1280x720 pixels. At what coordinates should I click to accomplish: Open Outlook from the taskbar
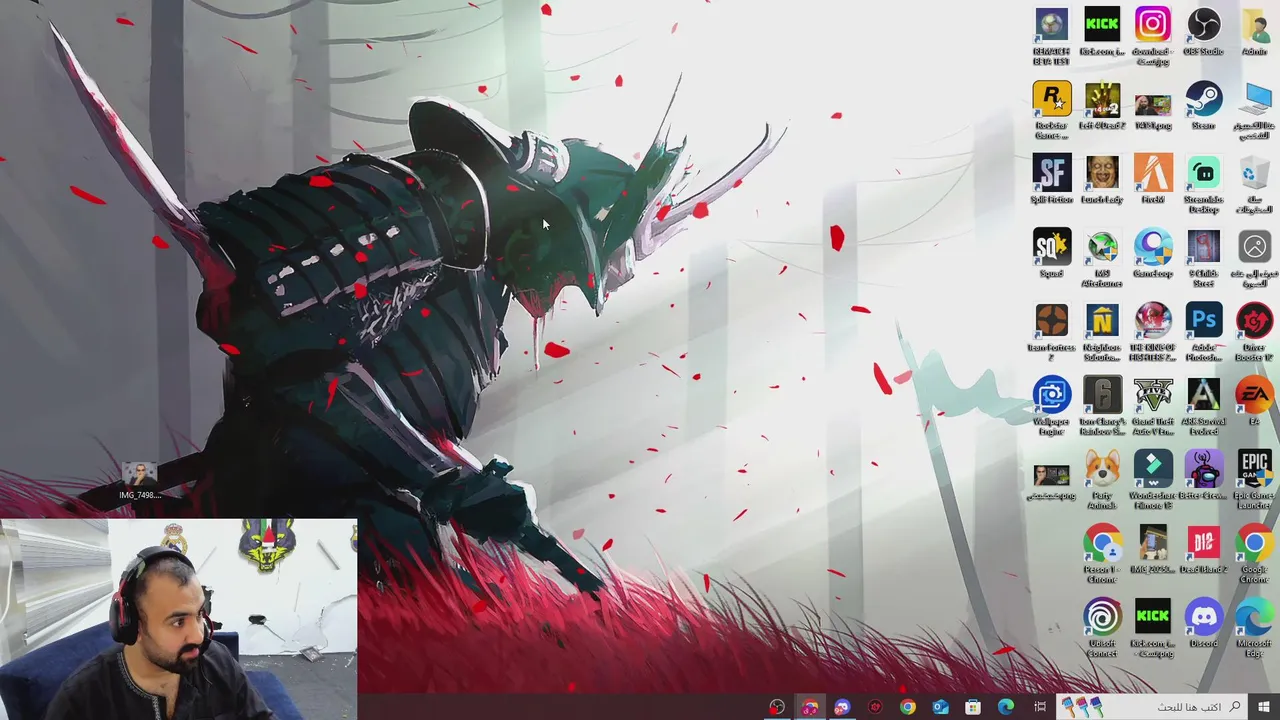coord(940,707)
